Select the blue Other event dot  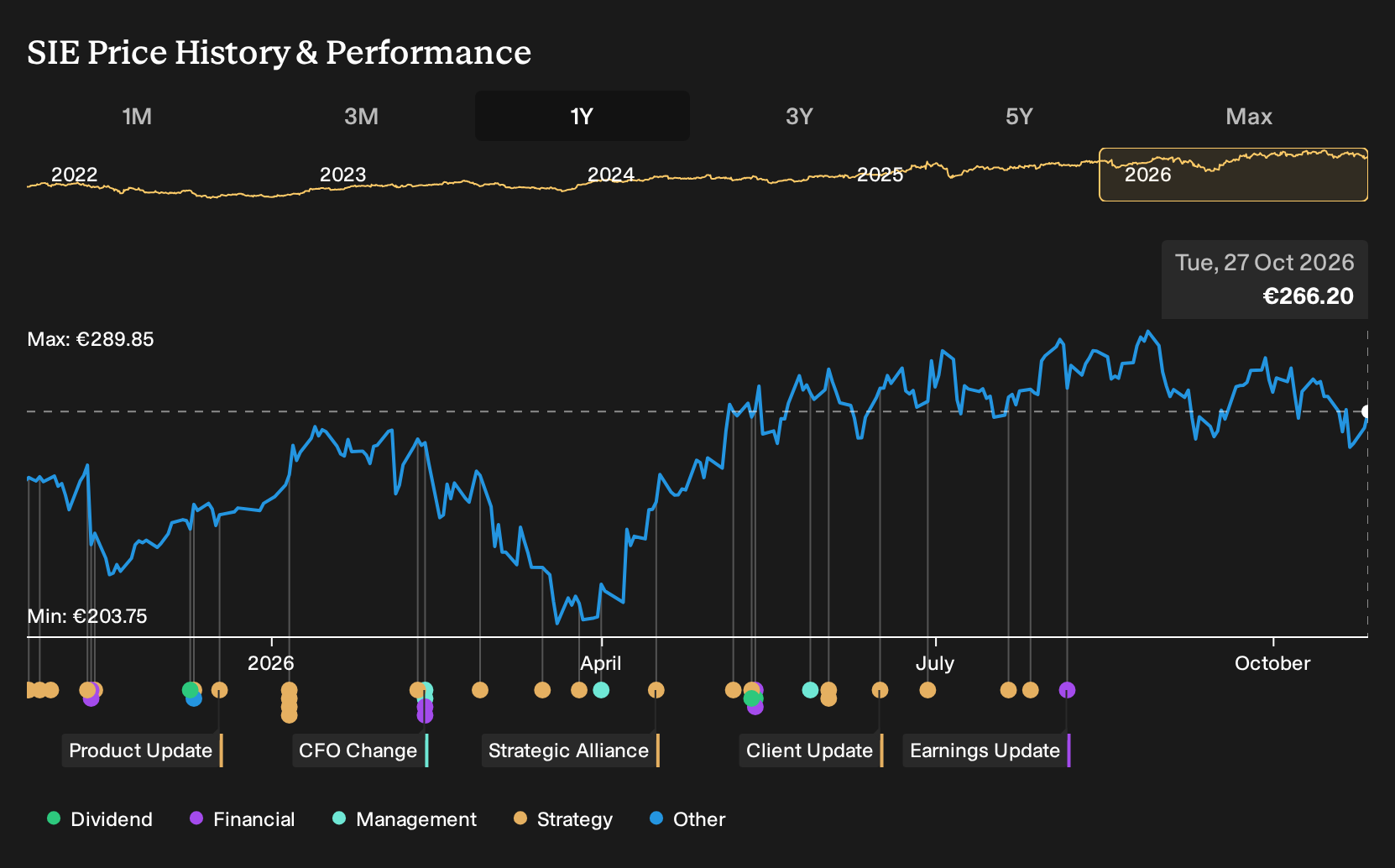pyautogui.click(x=194, y=698)
